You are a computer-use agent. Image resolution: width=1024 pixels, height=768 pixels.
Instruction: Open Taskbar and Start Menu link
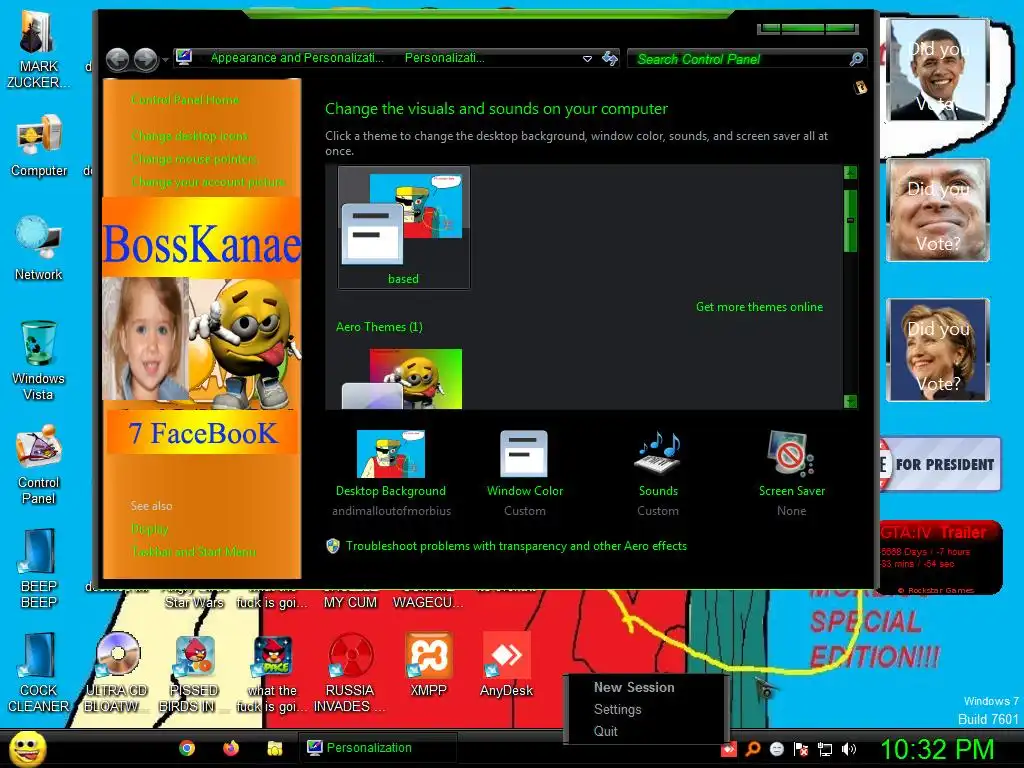point(193,551)
